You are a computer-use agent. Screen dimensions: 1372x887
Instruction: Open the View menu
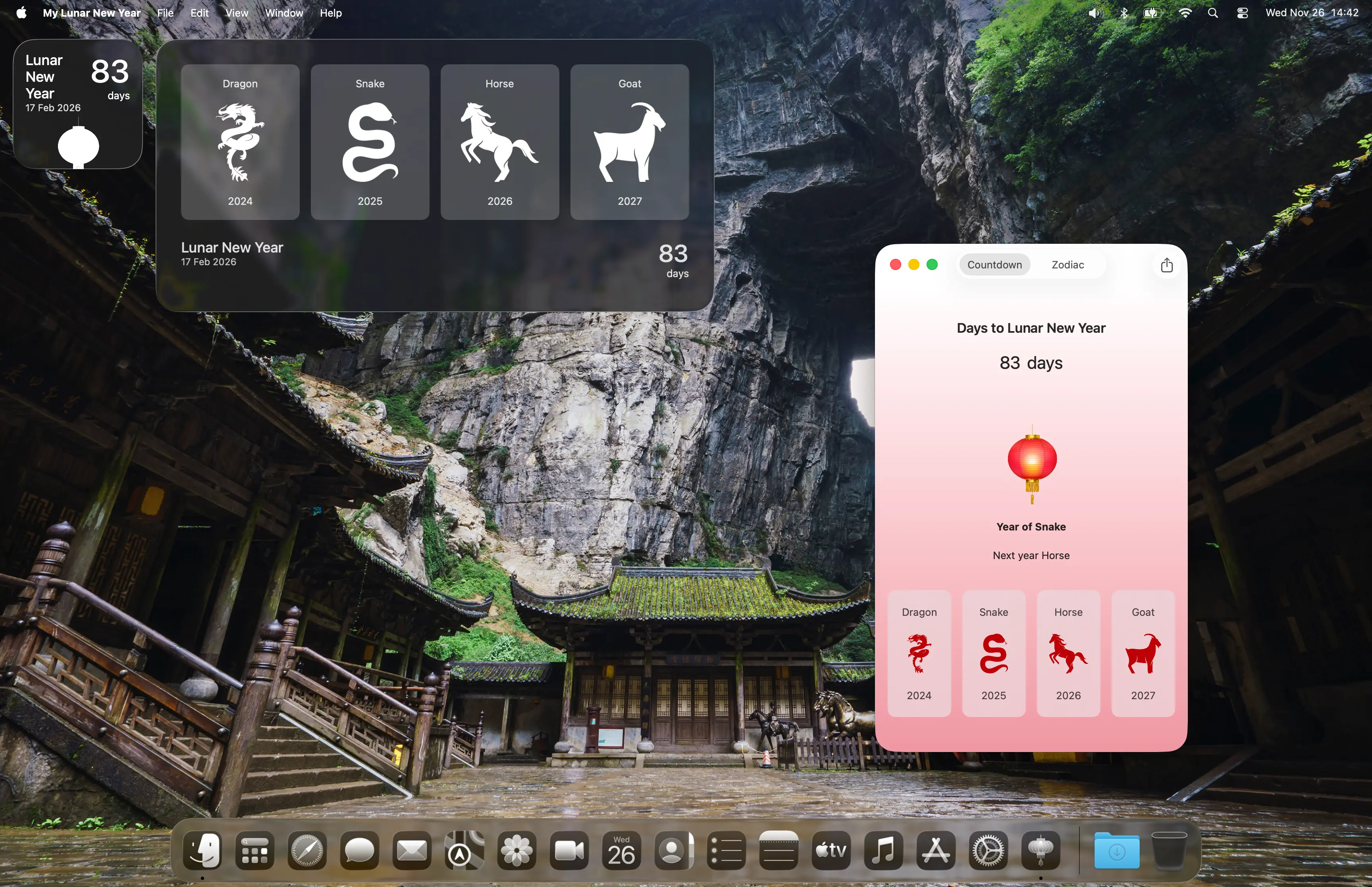point(237,13)
